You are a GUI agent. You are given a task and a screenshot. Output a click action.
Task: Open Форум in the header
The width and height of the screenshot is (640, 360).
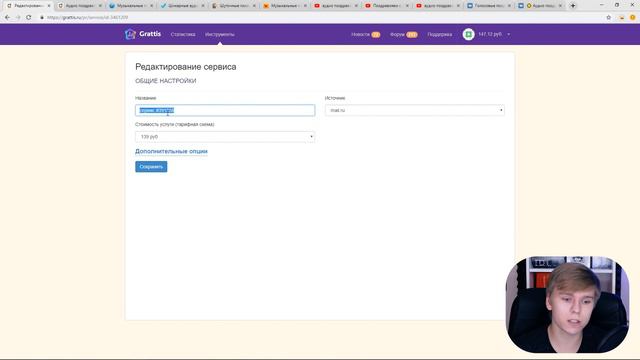[x=397, y=34]
